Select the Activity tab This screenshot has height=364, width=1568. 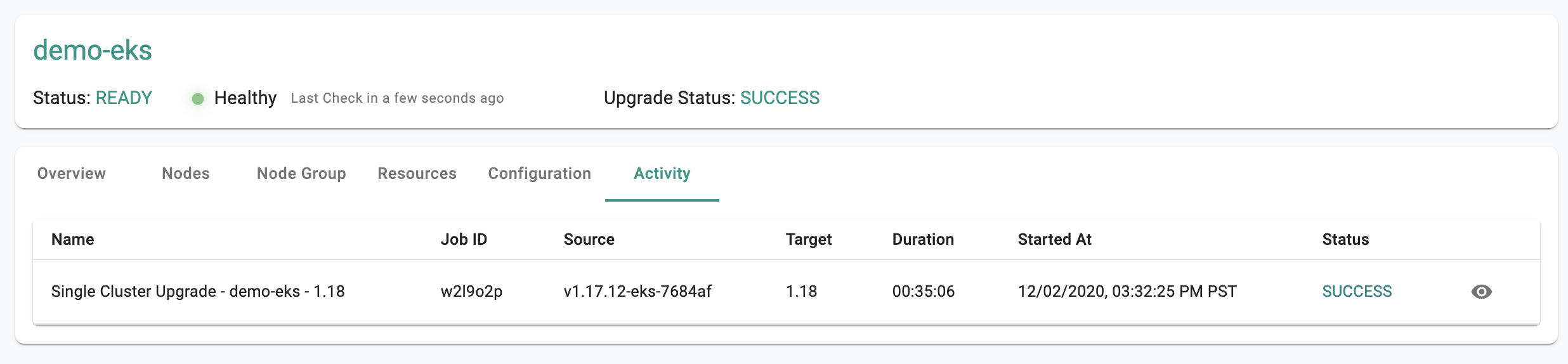(662, 174)
